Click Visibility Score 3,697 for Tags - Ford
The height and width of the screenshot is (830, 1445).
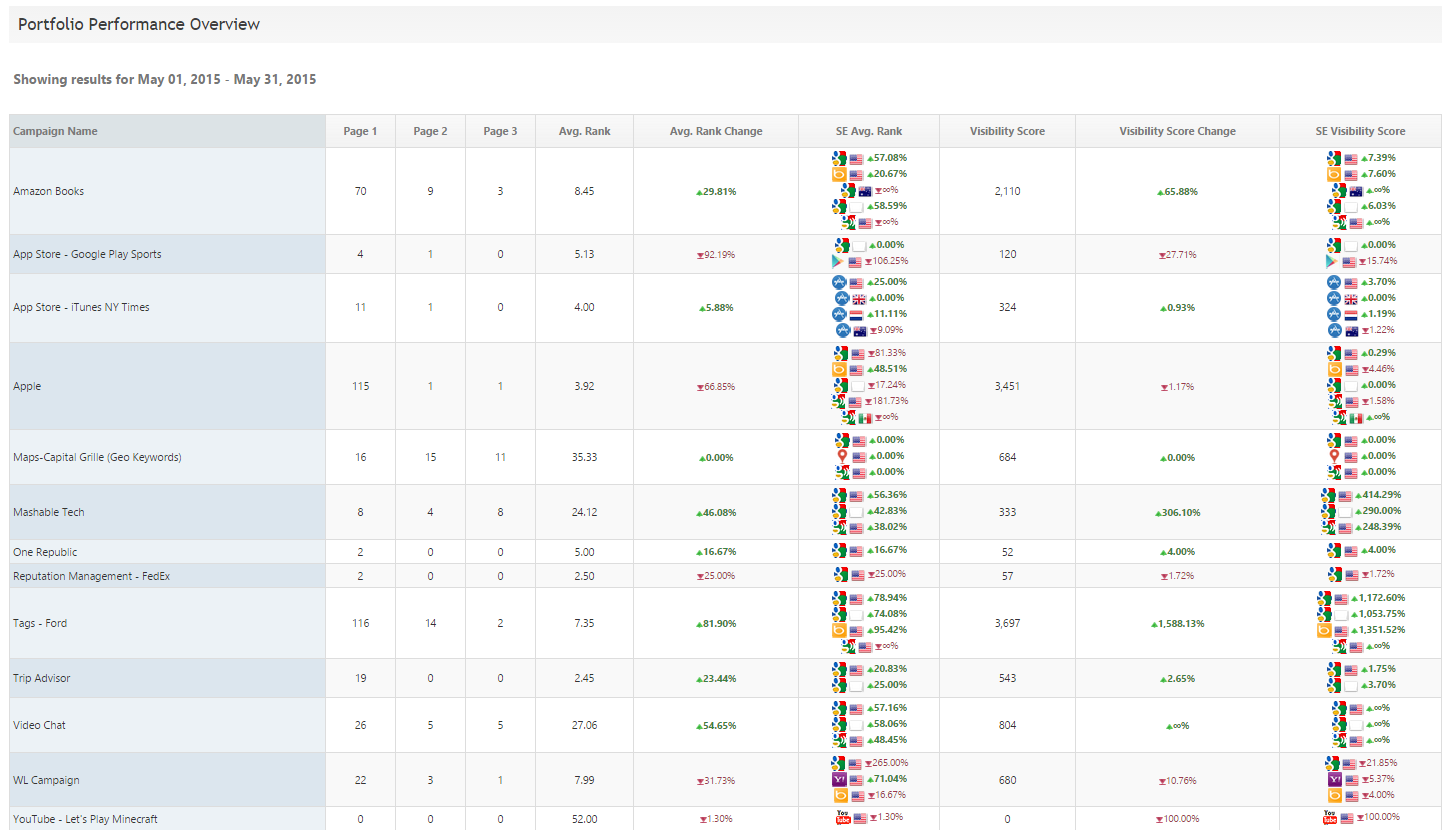[x=1007, y=623]
